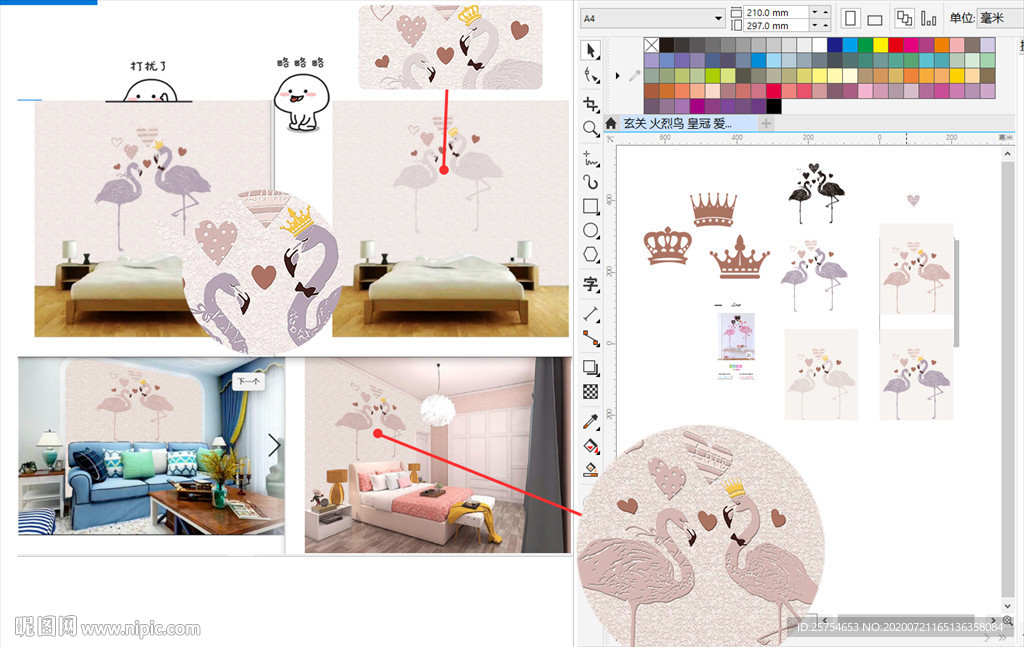Screen dimensions: 1024x647
Task: Select the Color Eyedropper tool in toolbox
Action: point(591,421)
